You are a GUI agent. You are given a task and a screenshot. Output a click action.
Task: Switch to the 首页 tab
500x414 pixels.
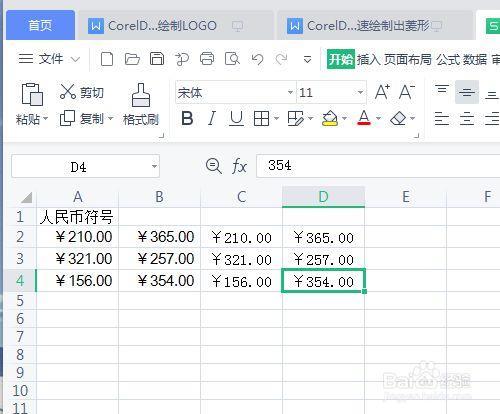(40, 25)
